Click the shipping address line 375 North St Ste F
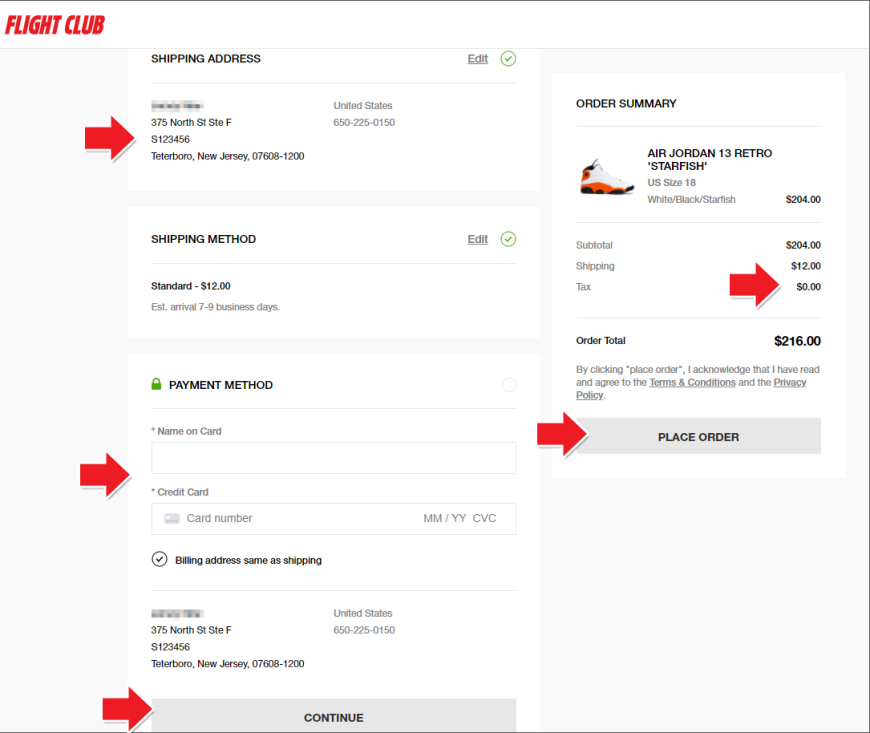 pyautogui.click(x=191, y=123)
